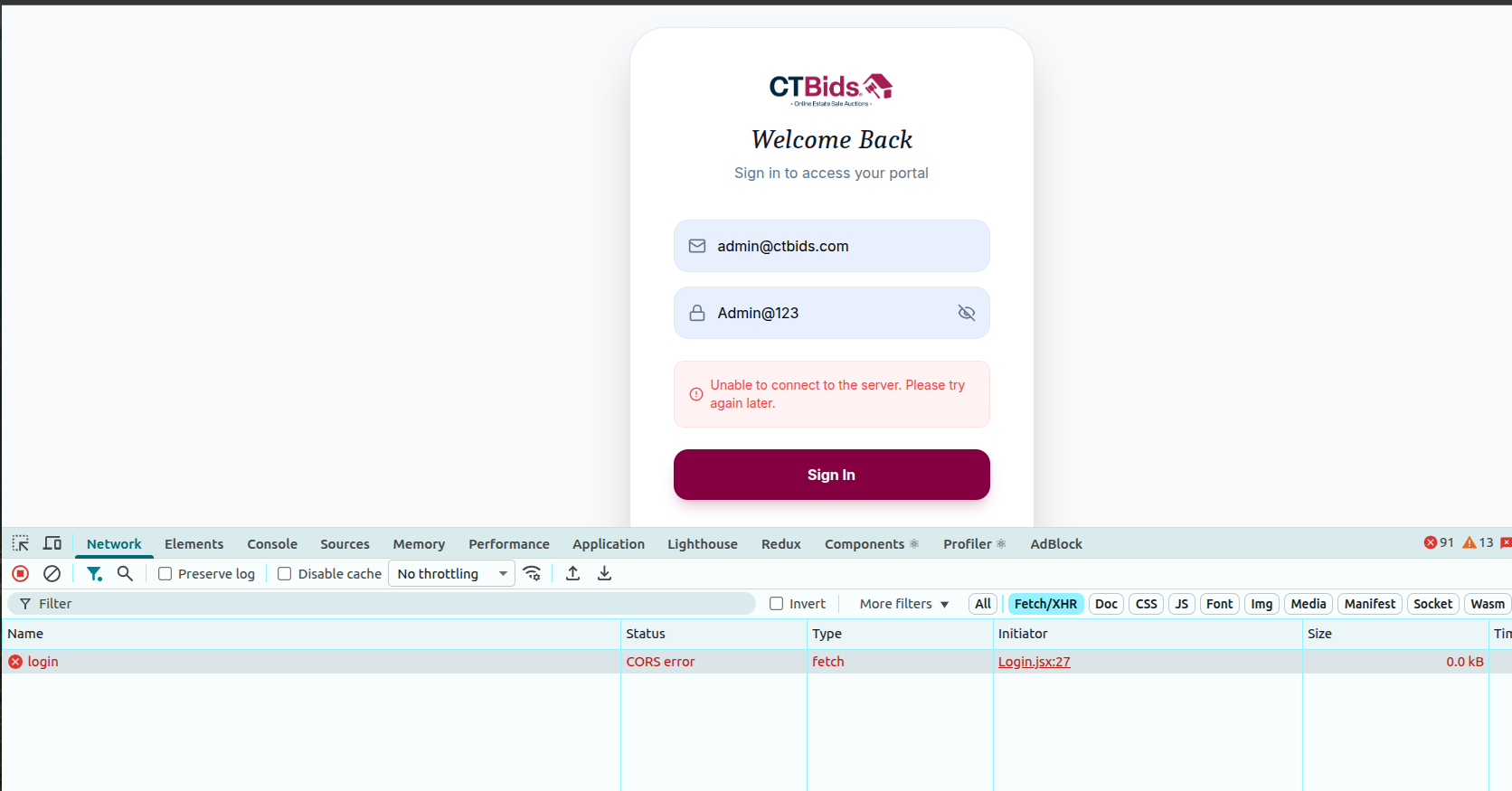Viewport: 1512px width, 791px height.
Task: Switch to the Redux tab
Action: point(781,544)
